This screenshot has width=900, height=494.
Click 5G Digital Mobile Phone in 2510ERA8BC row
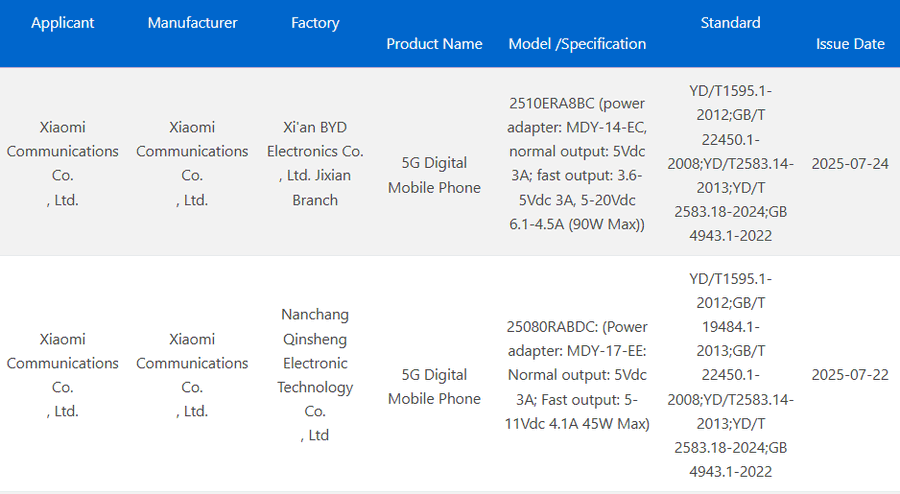(434, 175)
